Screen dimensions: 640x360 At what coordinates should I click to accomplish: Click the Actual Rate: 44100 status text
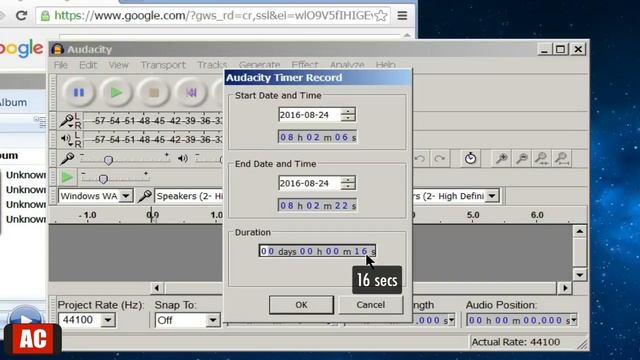coord(516,342)
